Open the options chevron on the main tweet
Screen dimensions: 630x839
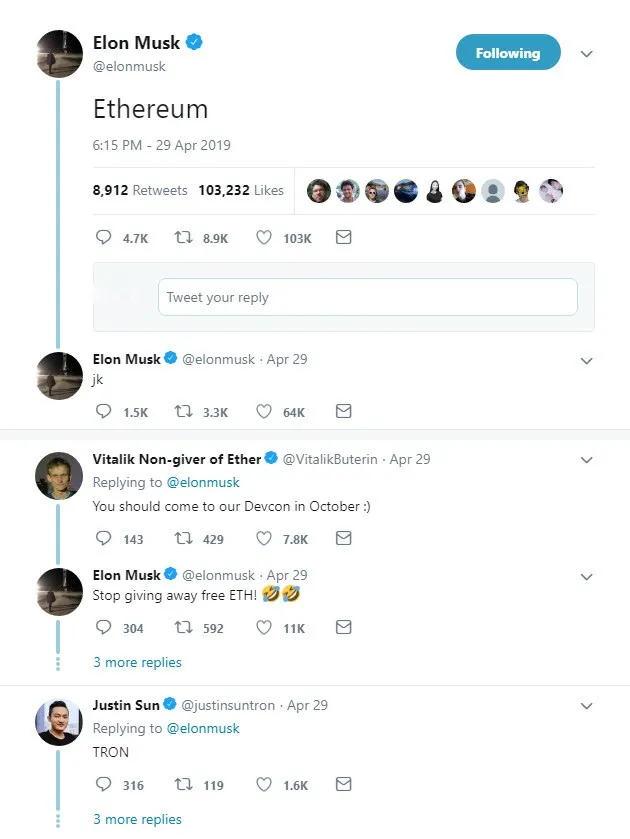pos(587,54)
